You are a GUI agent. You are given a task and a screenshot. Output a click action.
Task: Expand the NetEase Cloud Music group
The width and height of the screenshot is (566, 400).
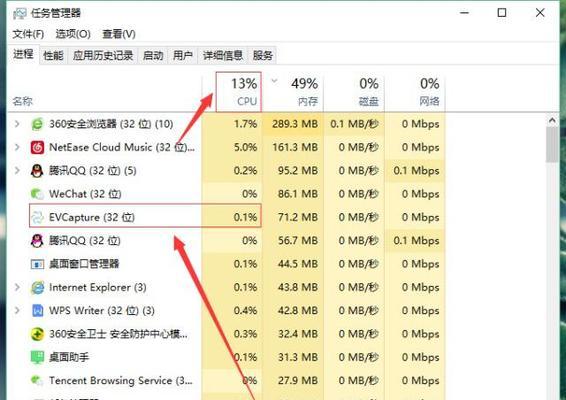pos(17,147)
